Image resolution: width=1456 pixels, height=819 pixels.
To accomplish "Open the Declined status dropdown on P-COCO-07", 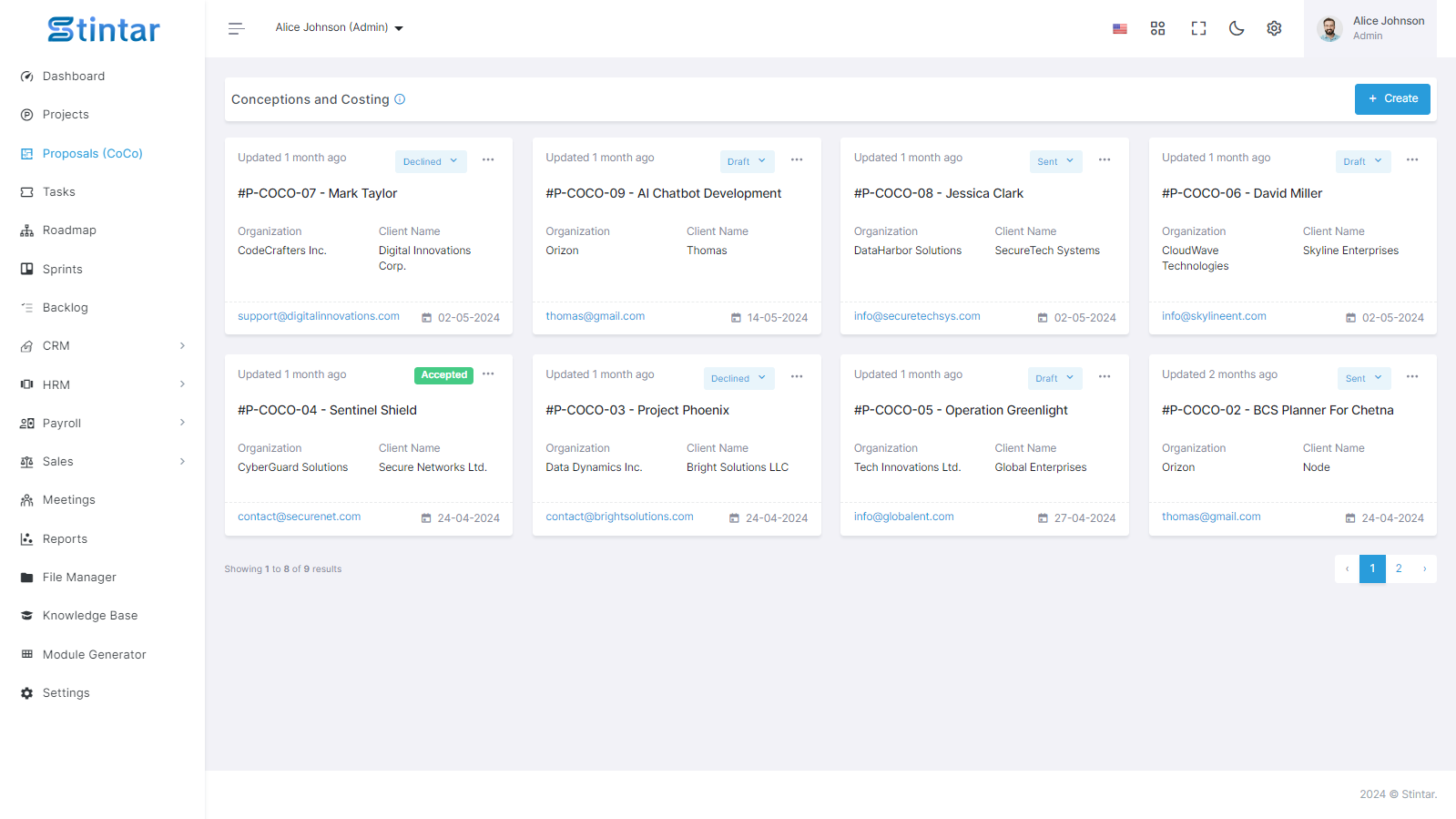I will tap(431, 161).
